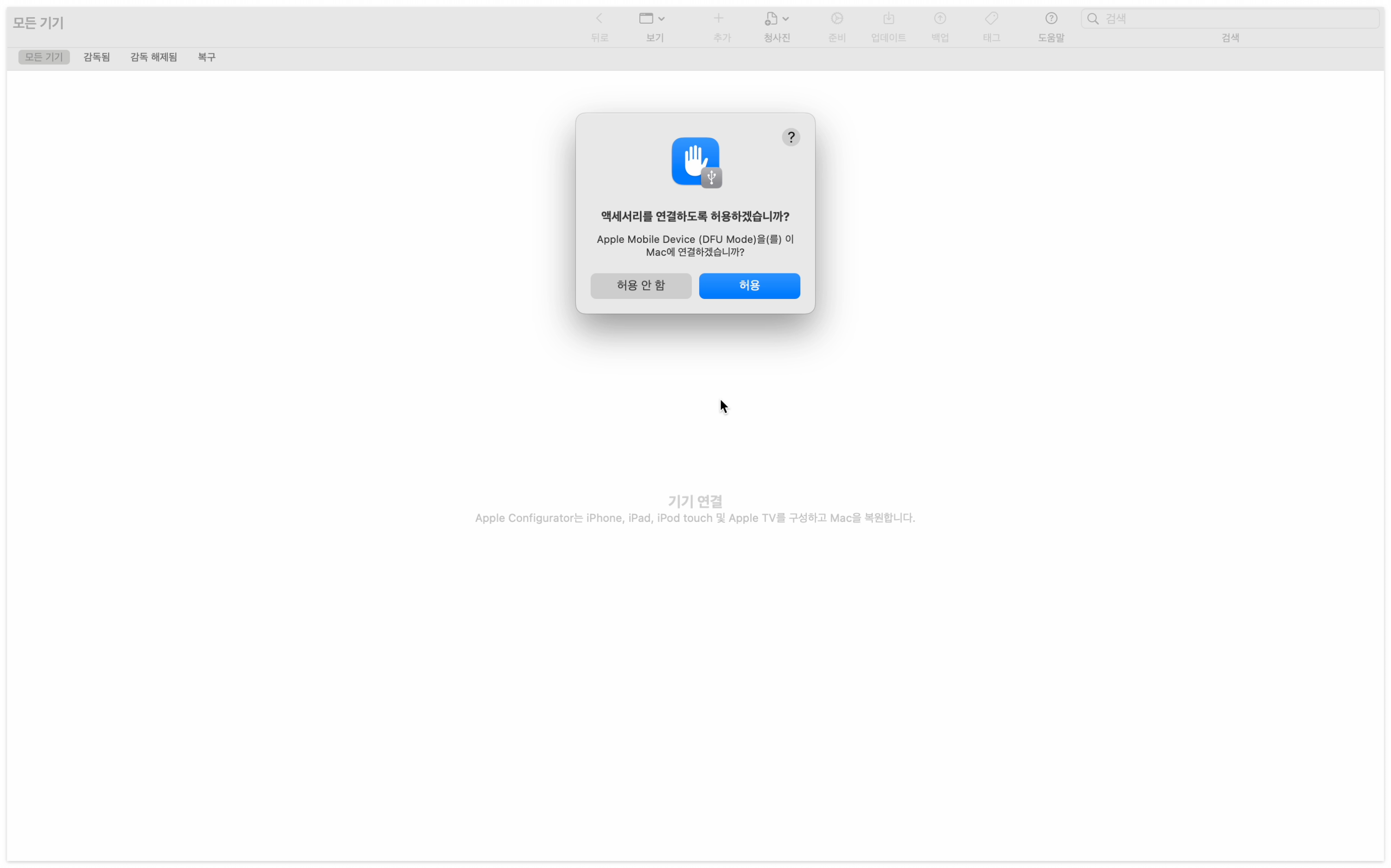Expand the View (보기) dropdown chevron
Image resolution: width=1391 pixels, height=868 pixels.
pos(662,19)
